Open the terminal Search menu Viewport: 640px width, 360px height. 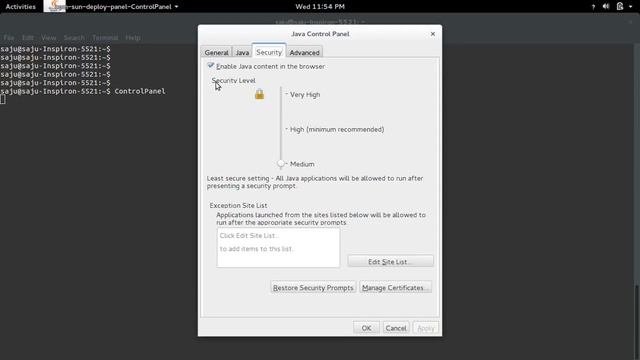(x=74, y=38)
